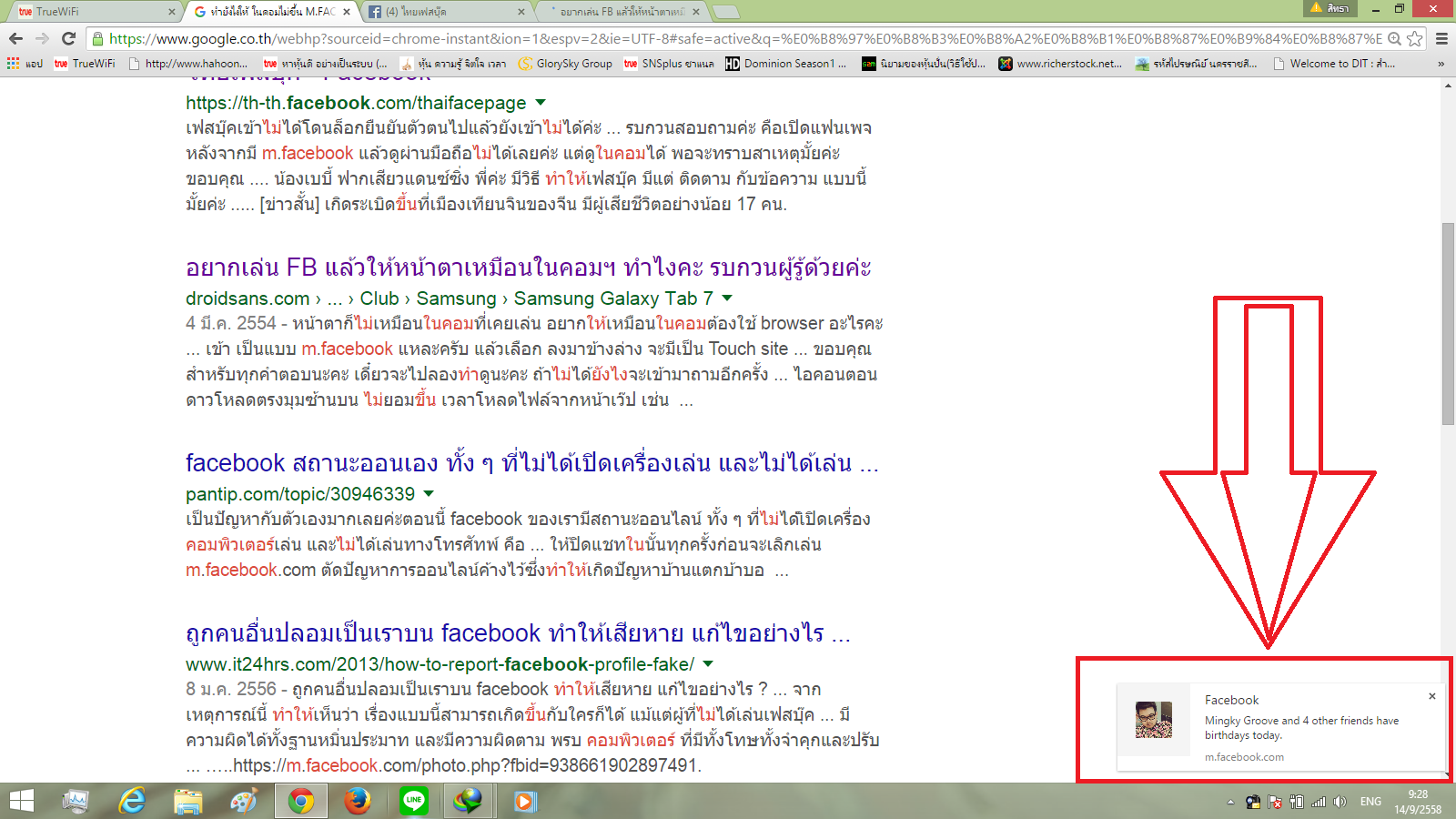This screenshot has width=1456, height=819.
Task: Dismiss the Facebook notification with its X
Action: pos(1431,696)
